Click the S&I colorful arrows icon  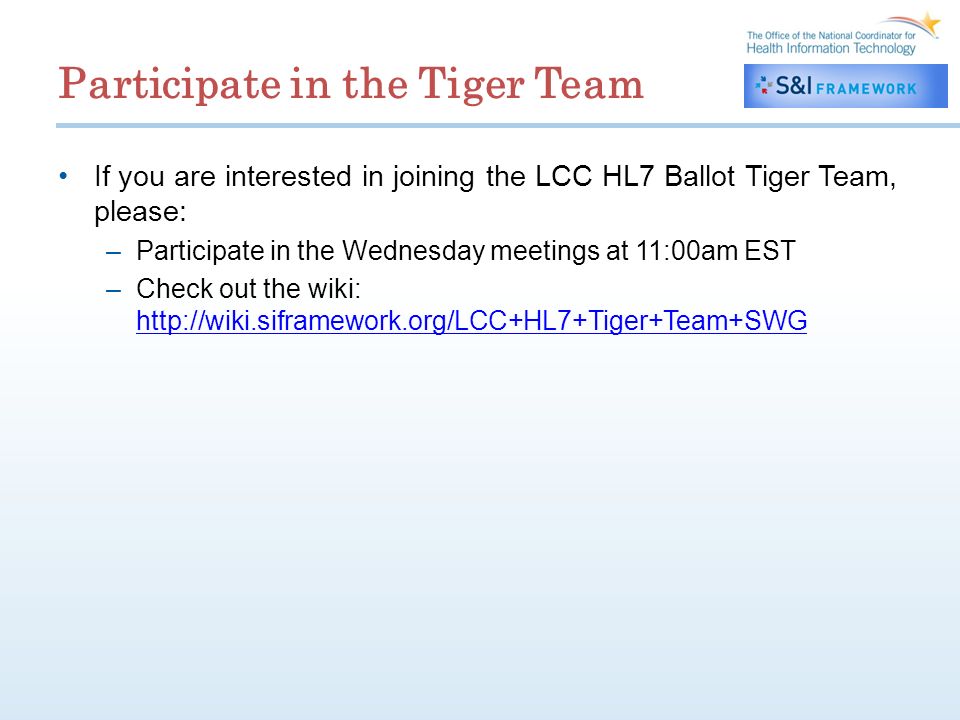[x=763, y=85]
